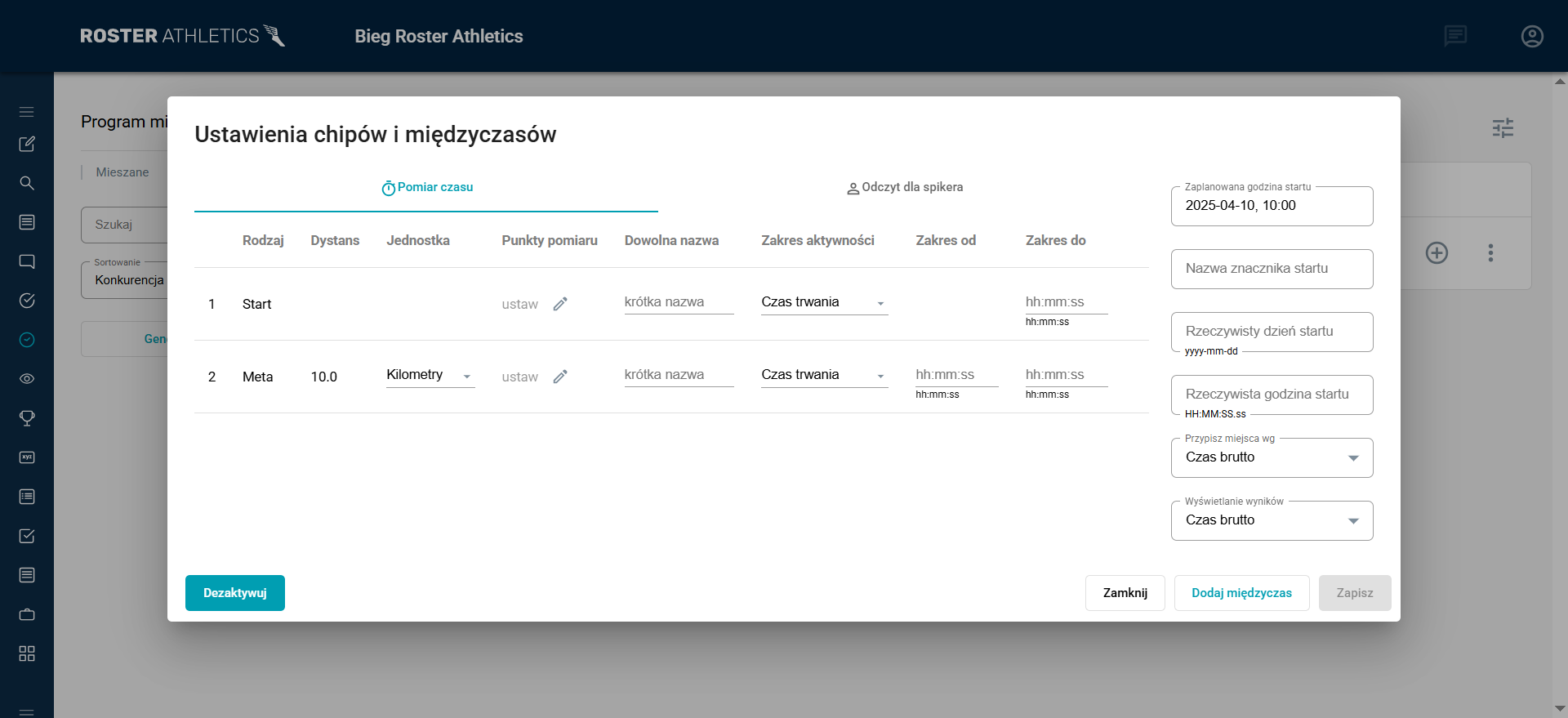
Task: Open the trophy icon in sidebar
Action: (27, 418)
